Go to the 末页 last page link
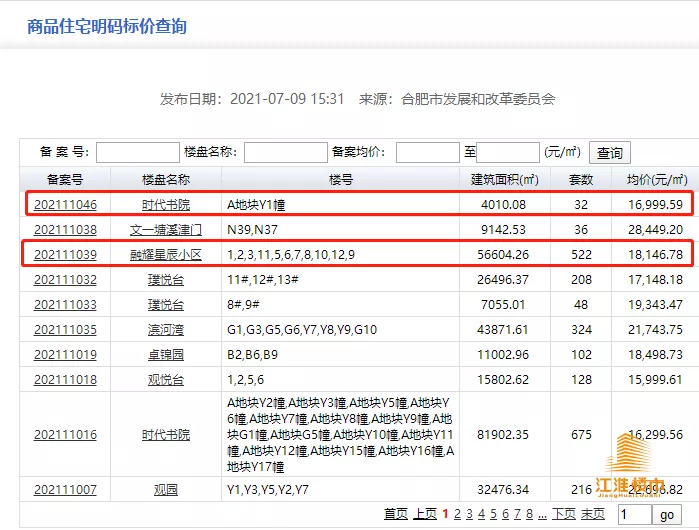699x530 pixels. coord(593,514)
